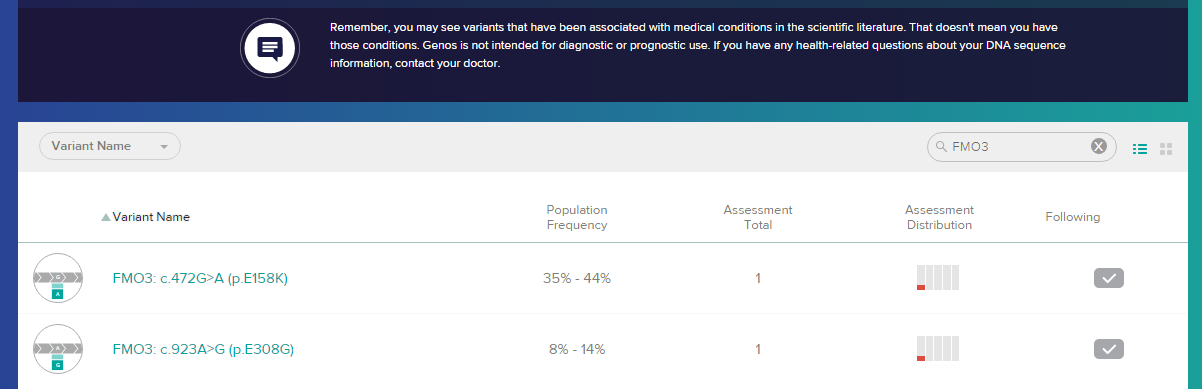
Task: Clear the FMO3 search text
Action: (1098, 147)
